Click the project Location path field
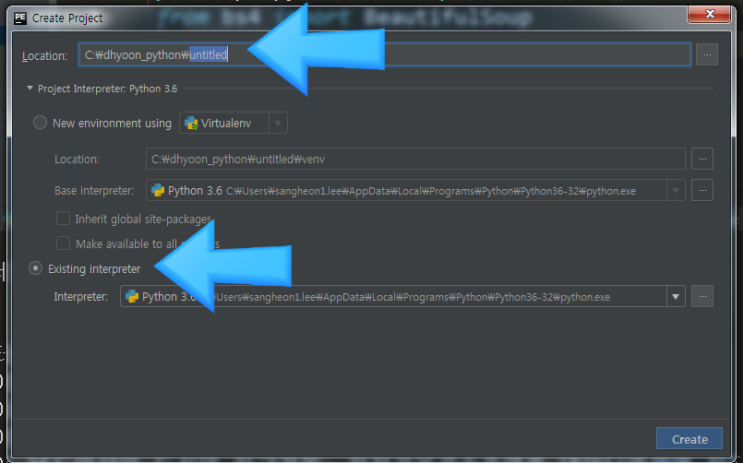743x463 pixels. [384, 55]
